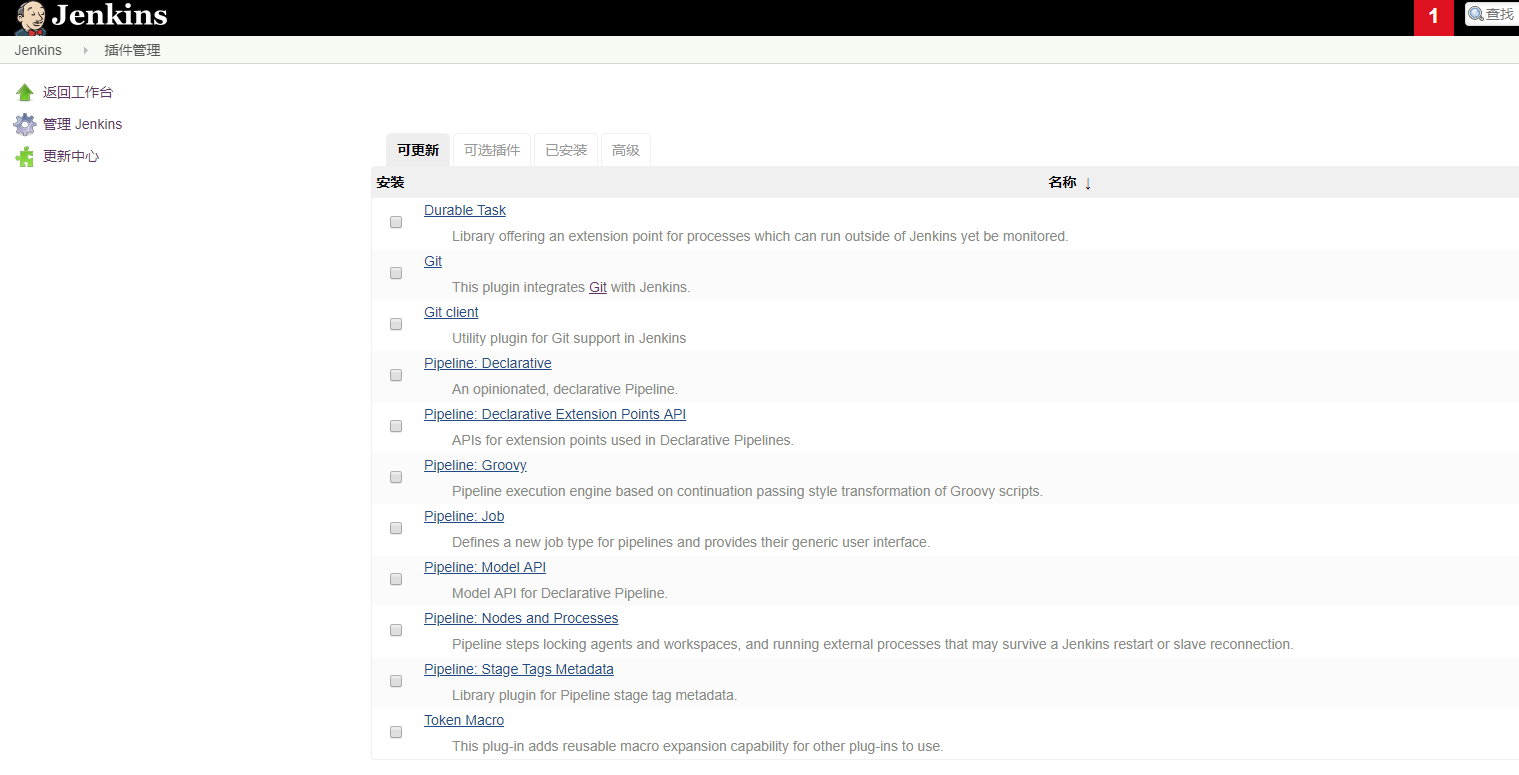Select the Durable Task plugin checkbox

pyautogui.click(x=396, y=222)
